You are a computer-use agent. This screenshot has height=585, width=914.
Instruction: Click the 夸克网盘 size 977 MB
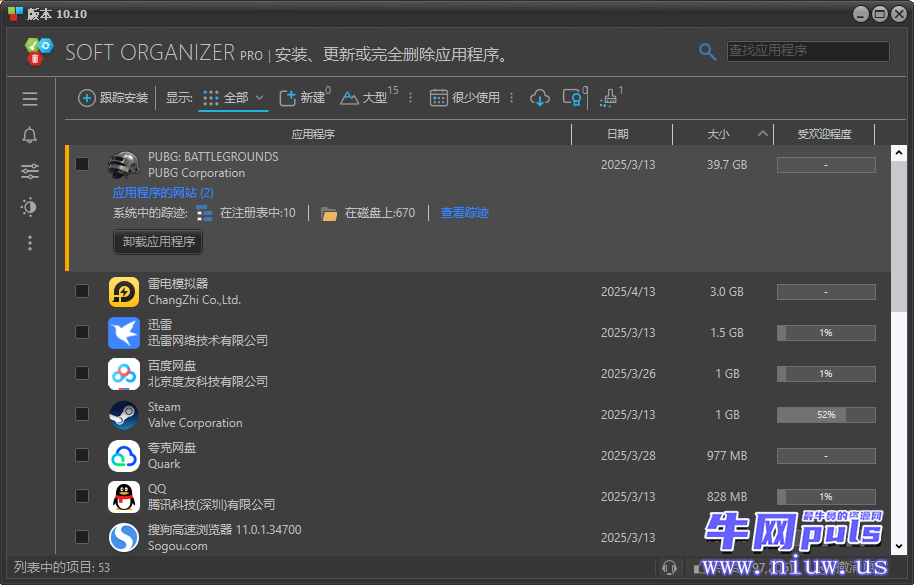pyautogui.click(x=727, y=456)
